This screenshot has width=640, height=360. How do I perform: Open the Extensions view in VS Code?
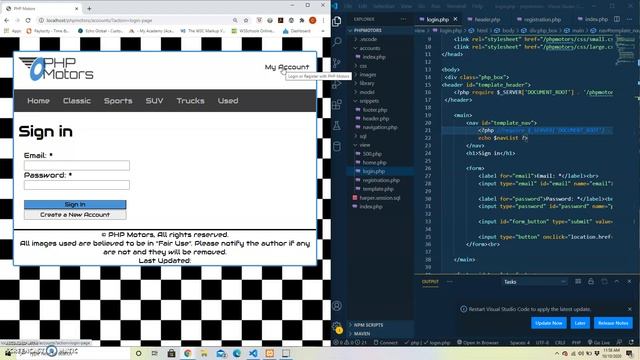tap(337, 104)
